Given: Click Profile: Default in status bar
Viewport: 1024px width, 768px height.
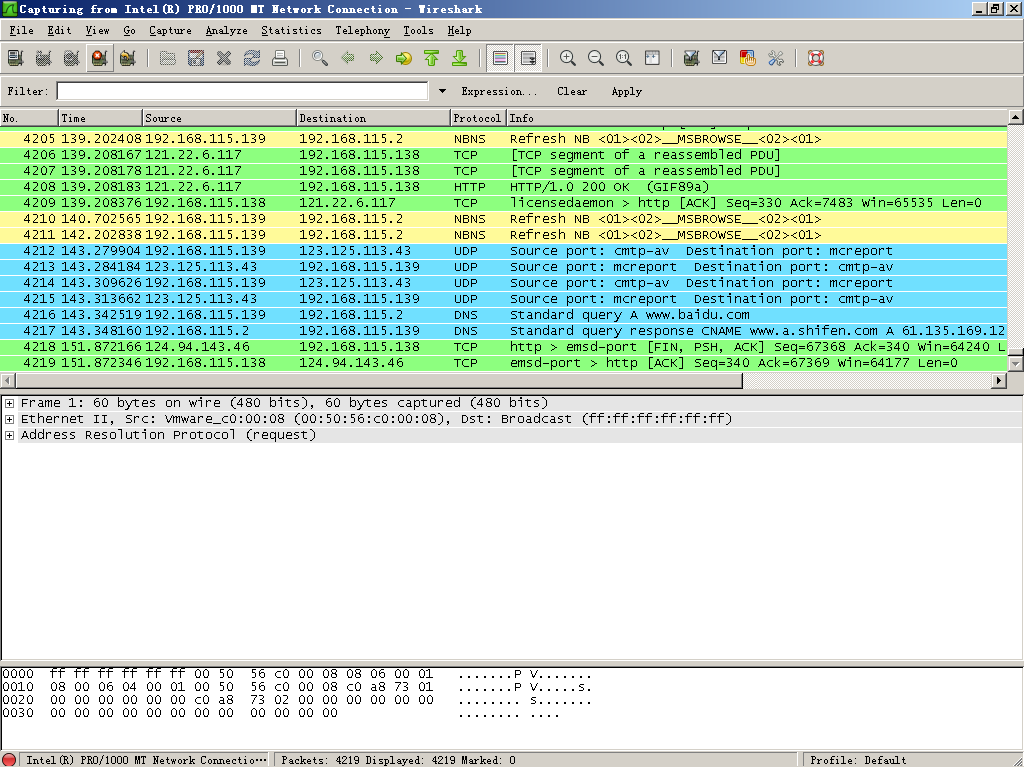Looking at the screenshot, I should tap(858, 760).
